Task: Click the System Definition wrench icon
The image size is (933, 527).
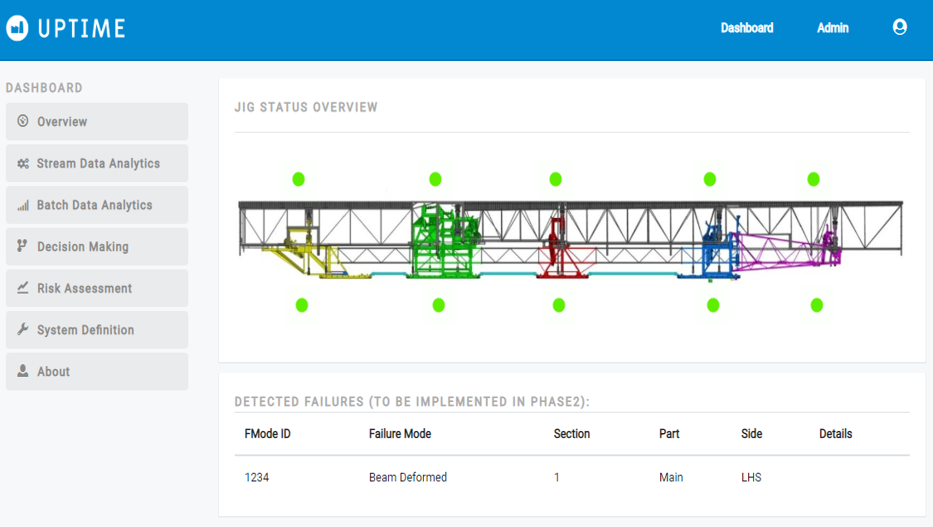Action: pos(23,329)
